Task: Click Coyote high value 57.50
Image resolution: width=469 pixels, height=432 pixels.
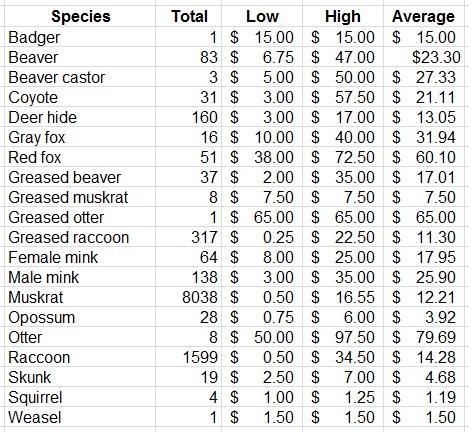Action: [x=343, y=97]
